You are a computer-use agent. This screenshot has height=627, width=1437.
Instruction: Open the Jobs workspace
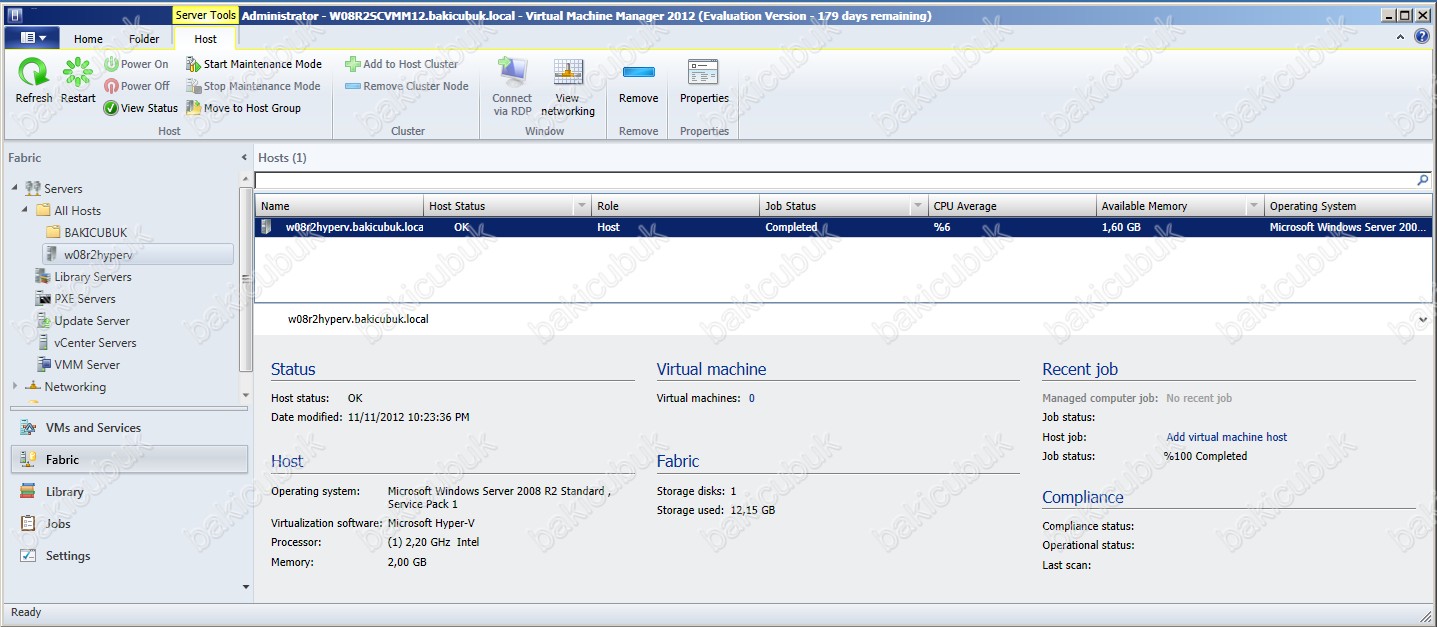pyautogui.click(x=129, y=524)
